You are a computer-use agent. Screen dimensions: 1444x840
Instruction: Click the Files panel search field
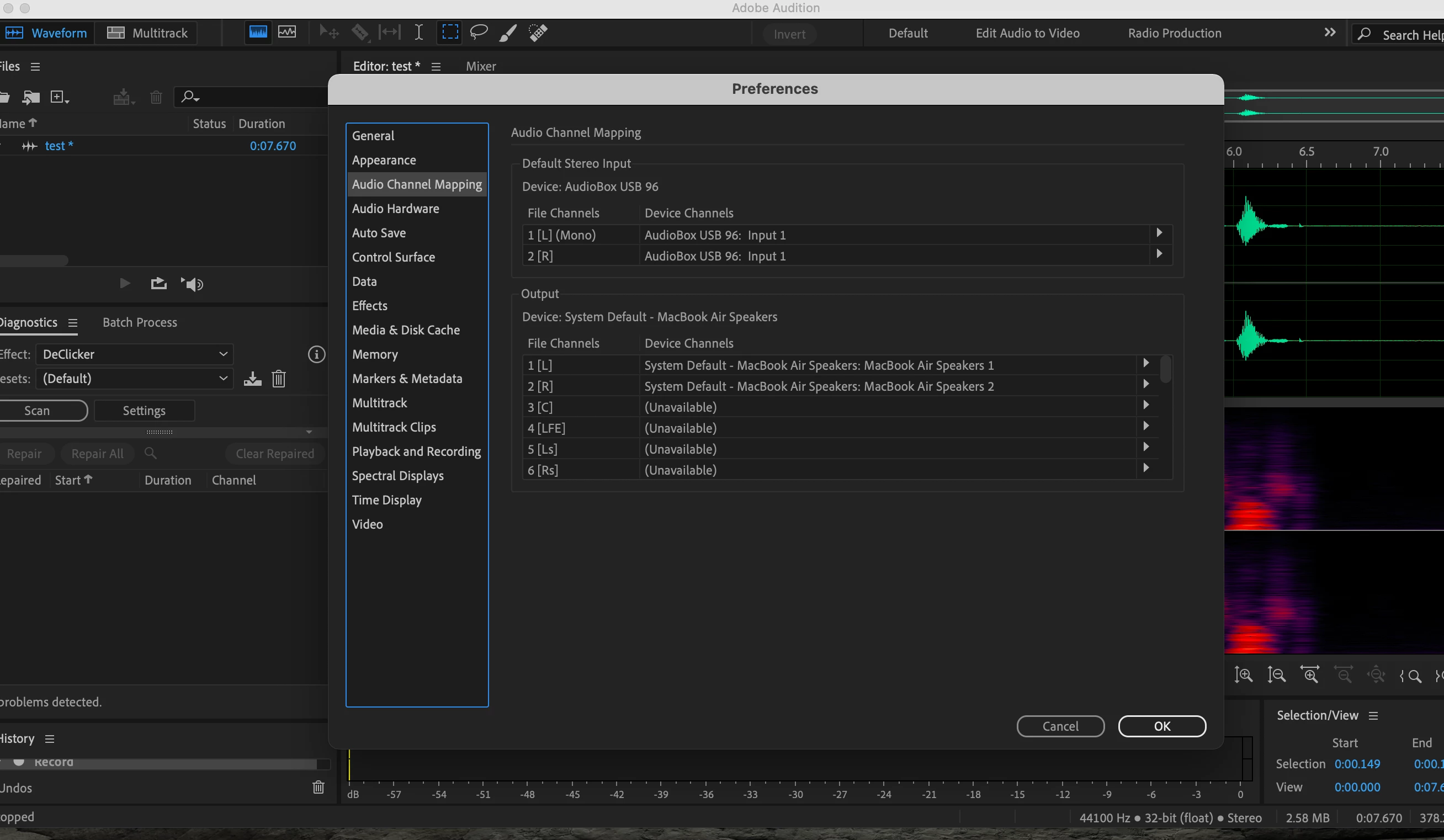[x=252, y=97]
